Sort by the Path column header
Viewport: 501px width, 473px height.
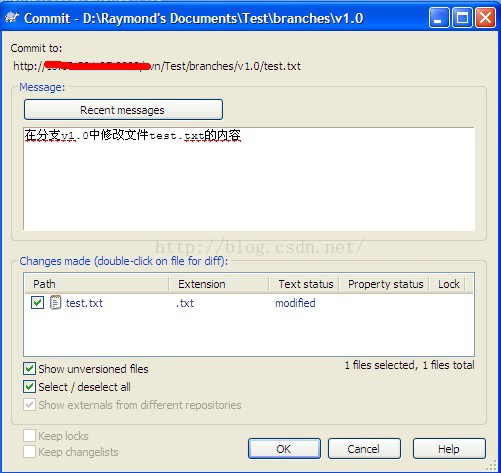point(97,284)
